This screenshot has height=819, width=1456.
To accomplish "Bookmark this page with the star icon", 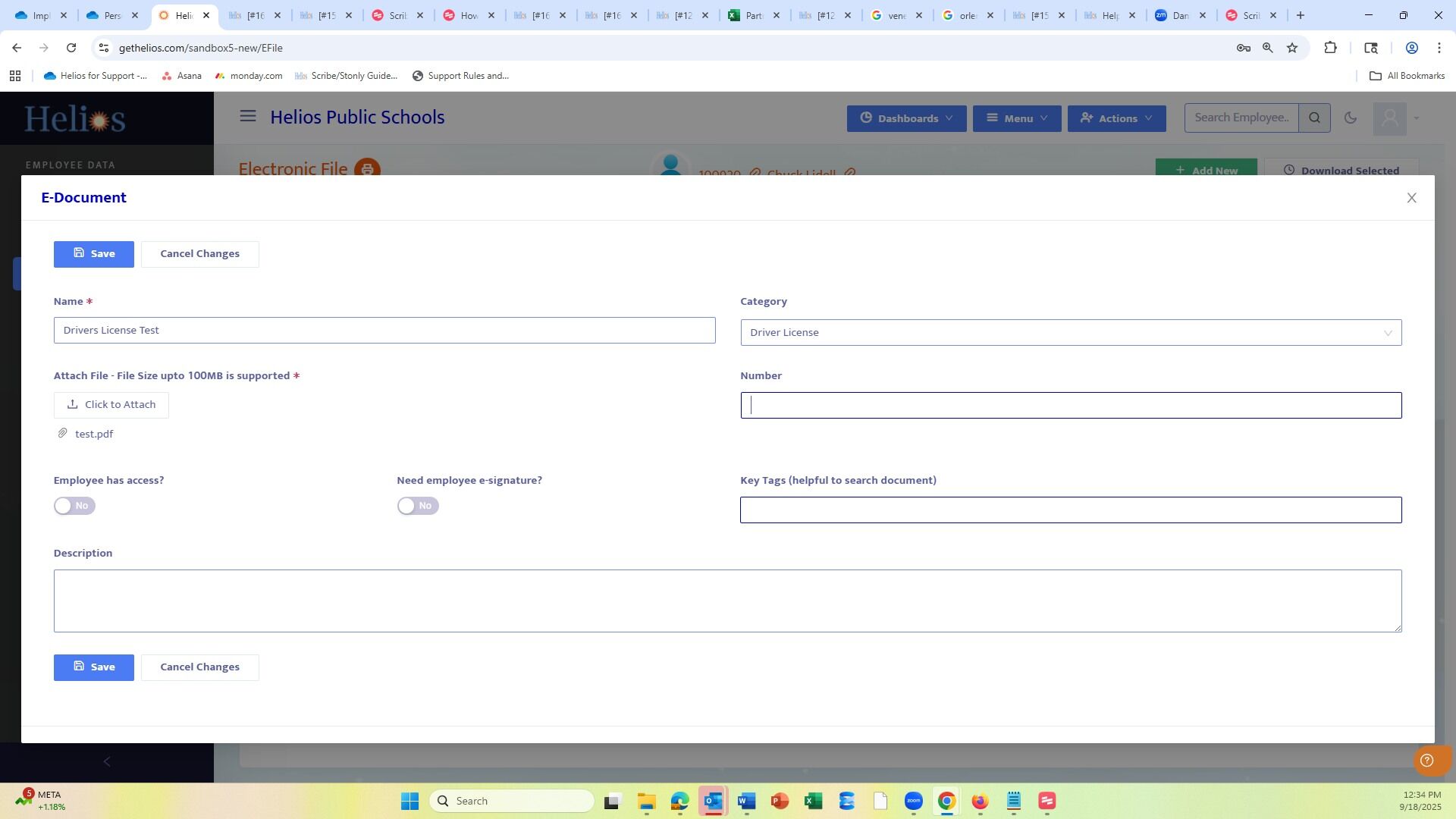I will tap(1292, 48).
